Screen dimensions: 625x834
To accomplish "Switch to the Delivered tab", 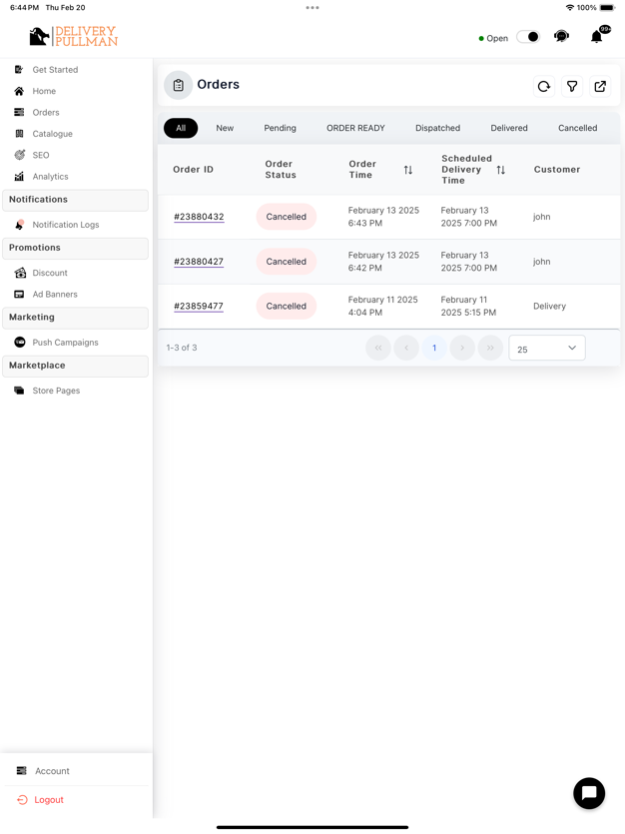I will [509, 128].
